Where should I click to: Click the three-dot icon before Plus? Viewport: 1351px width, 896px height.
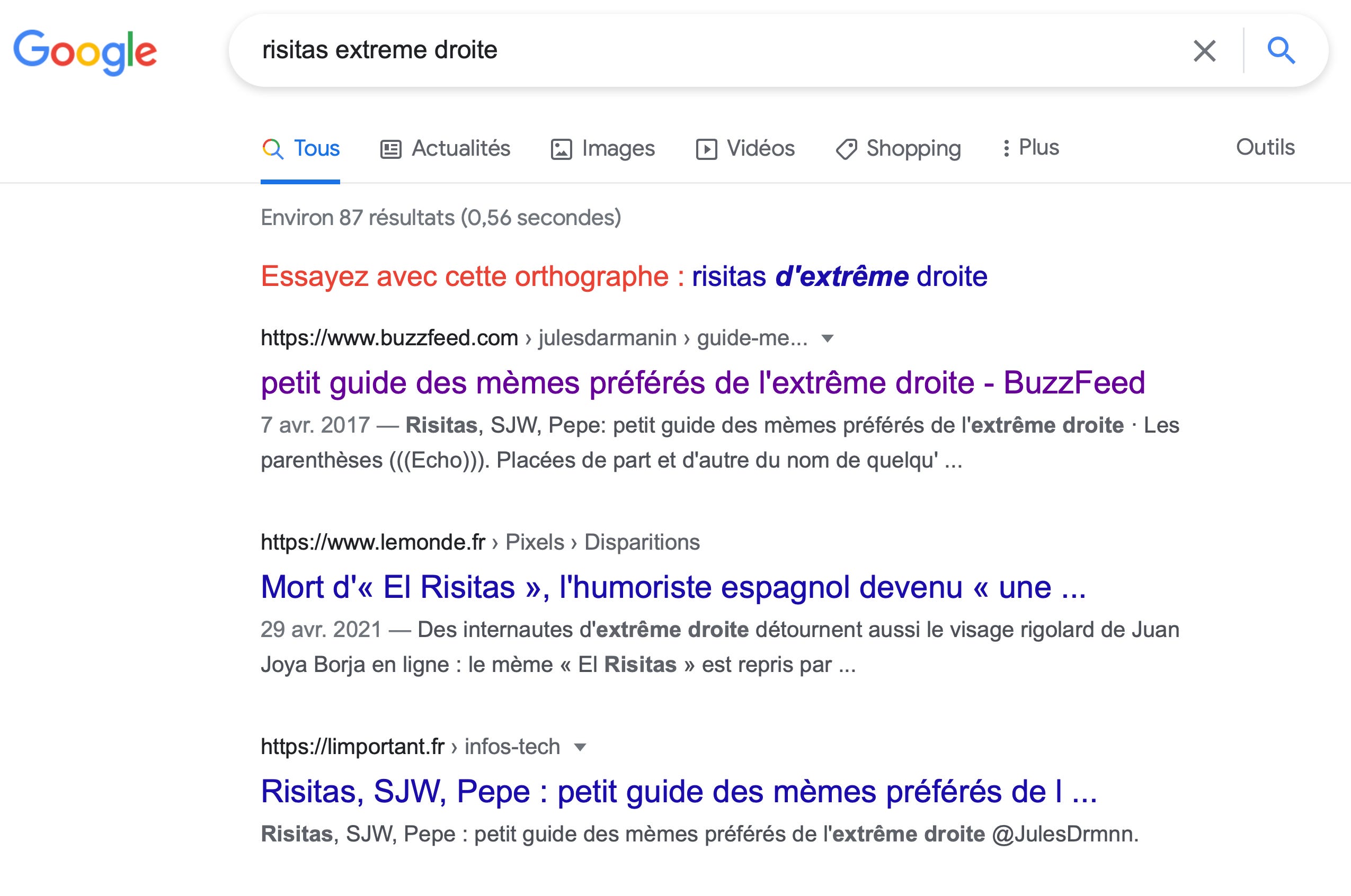(x=1006, y=148)
